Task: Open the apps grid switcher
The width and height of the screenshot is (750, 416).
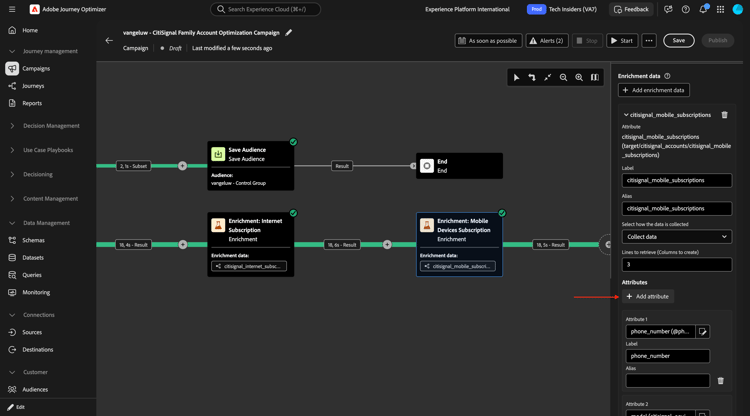Action: point(720,9)
